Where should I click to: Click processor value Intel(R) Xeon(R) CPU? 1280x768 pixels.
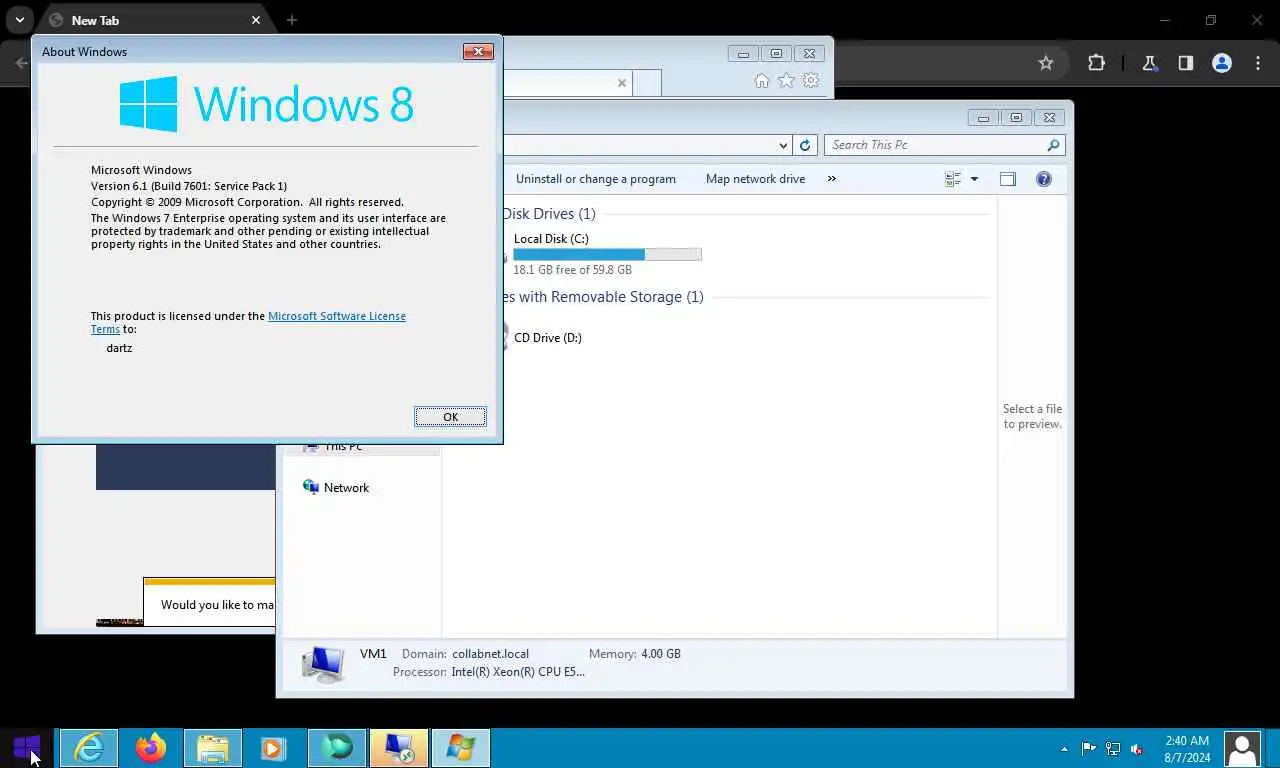[518, 672]
